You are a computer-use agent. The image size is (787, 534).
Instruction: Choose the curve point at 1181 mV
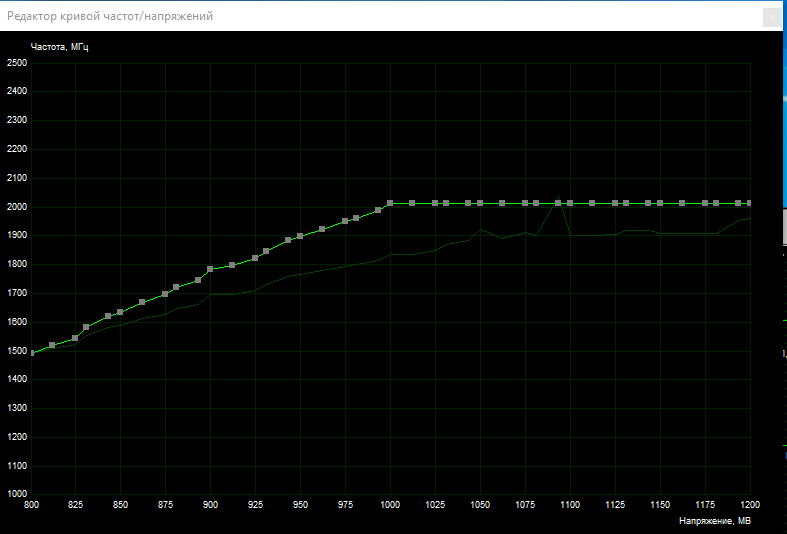[716, 203]
